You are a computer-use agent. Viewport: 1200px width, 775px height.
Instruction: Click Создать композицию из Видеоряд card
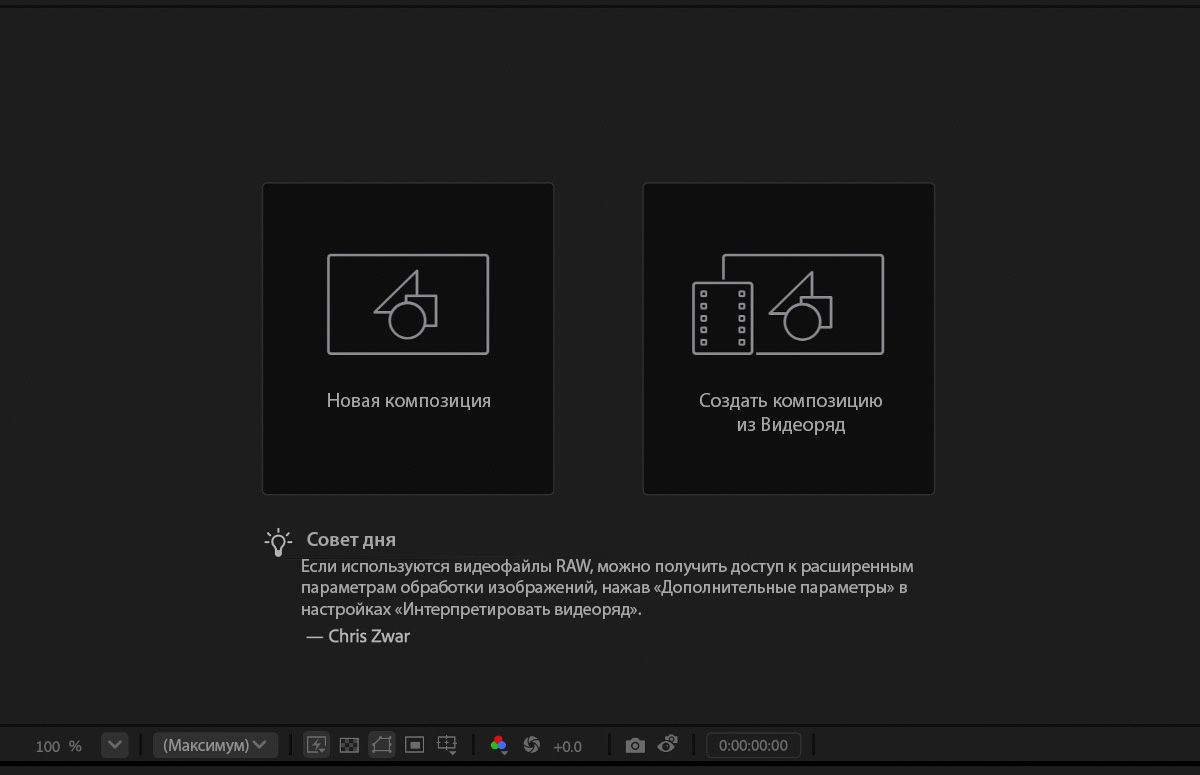pyautogui.click(x=789, y=338)
